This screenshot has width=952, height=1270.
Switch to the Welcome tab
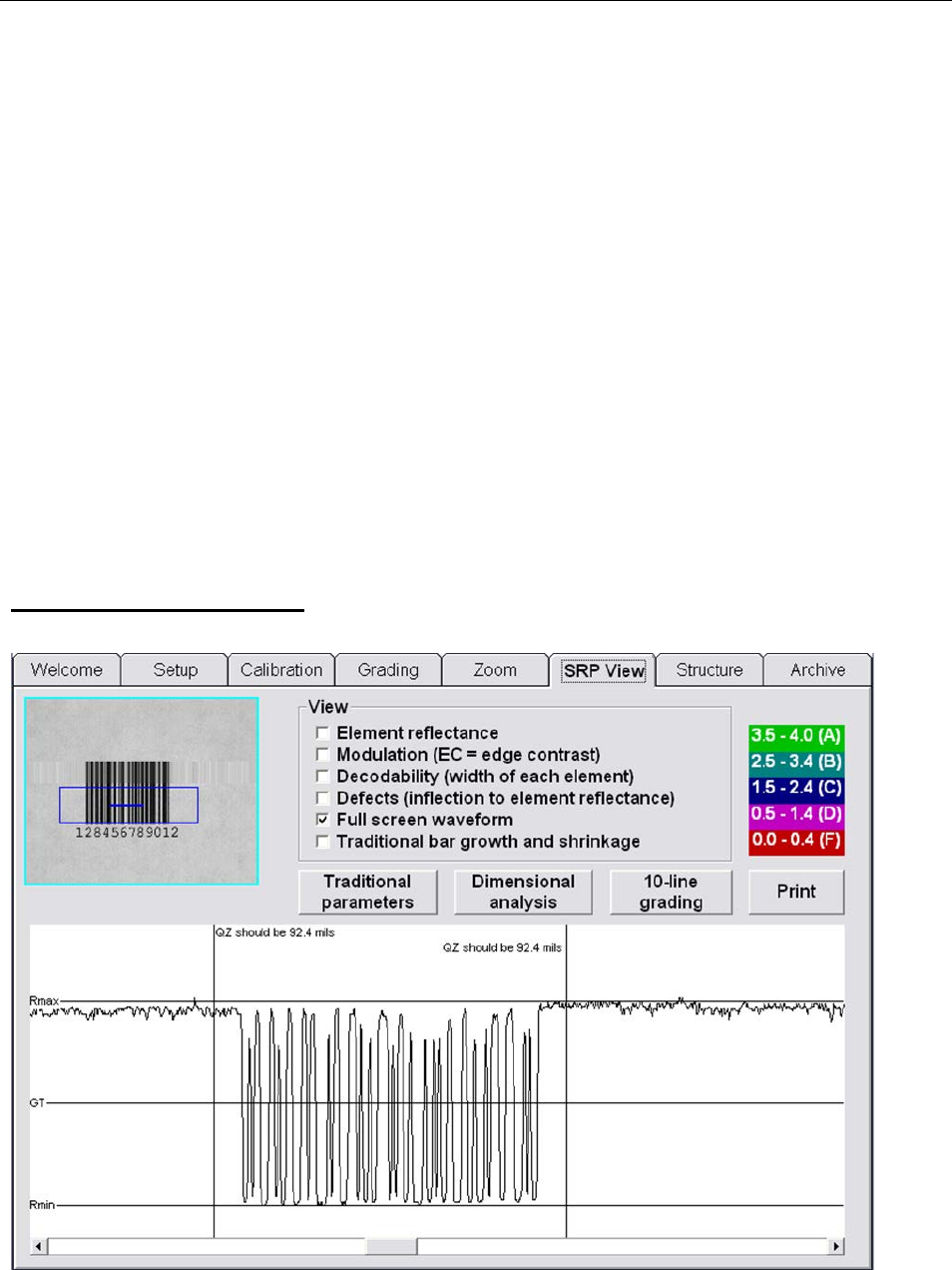(x=67, y=670)
